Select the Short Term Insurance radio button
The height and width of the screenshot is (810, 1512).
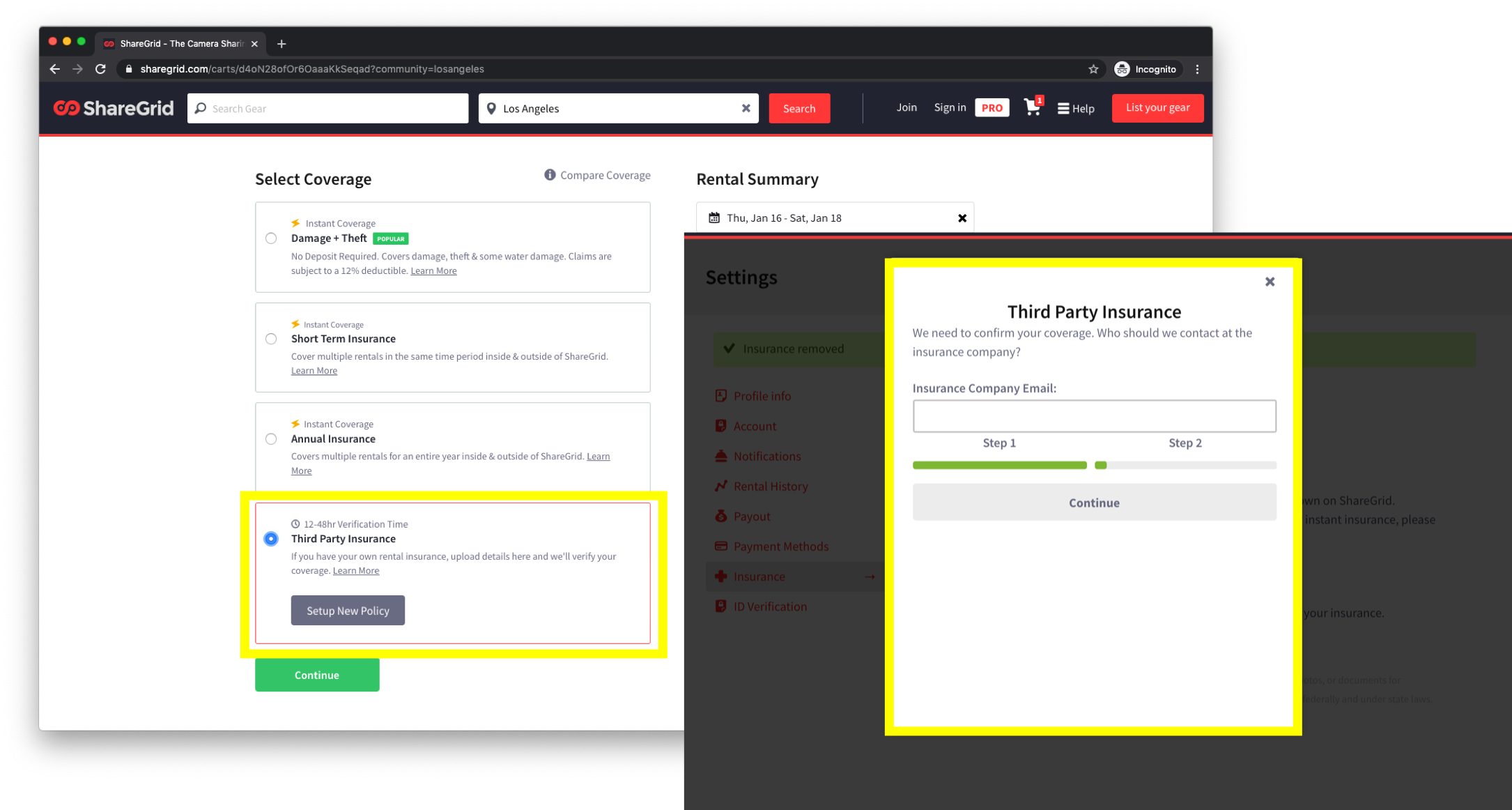click(271, 339)
